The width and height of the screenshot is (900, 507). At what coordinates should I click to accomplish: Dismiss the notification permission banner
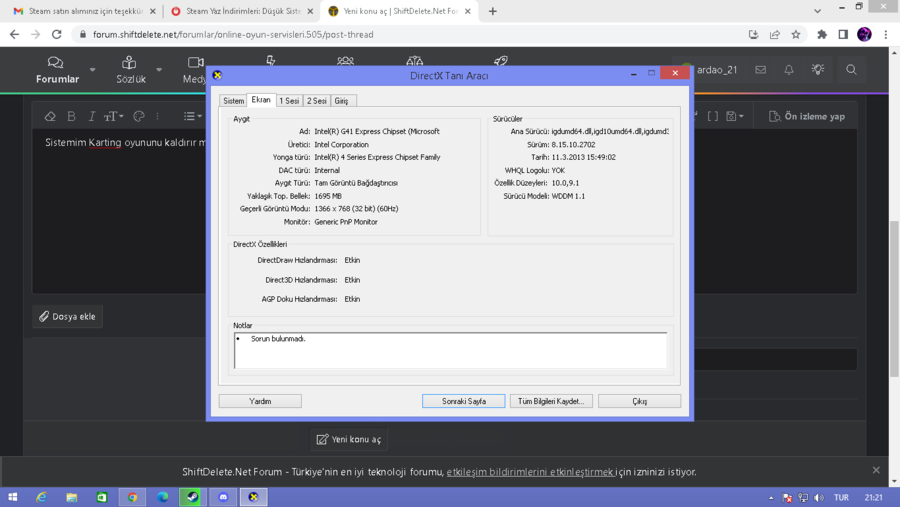876,470
